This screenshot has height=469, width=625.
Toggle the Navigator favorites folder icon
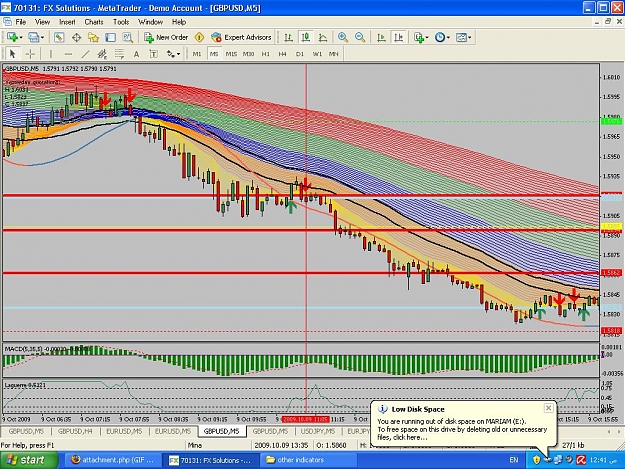(93, 37)
